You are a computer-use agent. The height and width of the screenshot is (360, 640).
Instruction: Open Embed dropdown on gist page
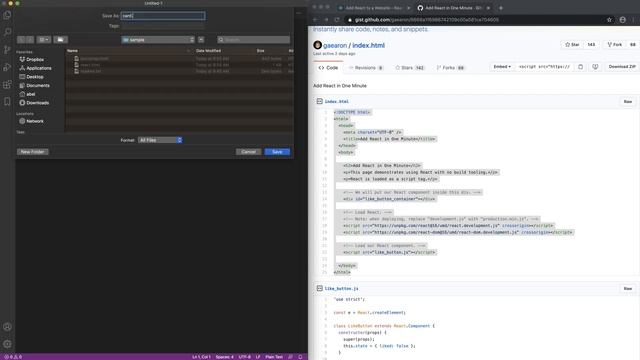click(502, 67)
